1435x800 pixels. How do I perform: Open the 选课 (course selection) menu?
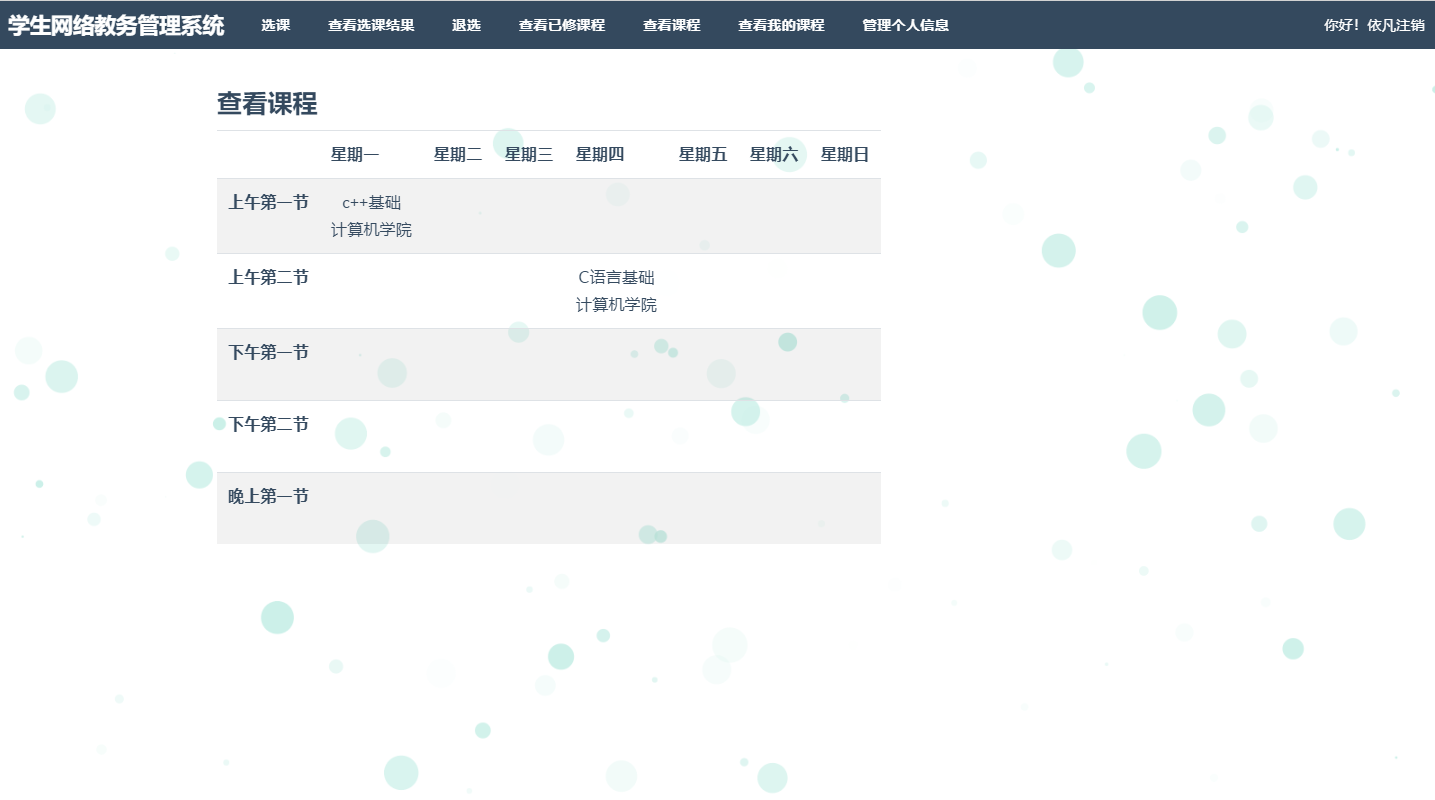pyautogui.click(x=276, y=25)
